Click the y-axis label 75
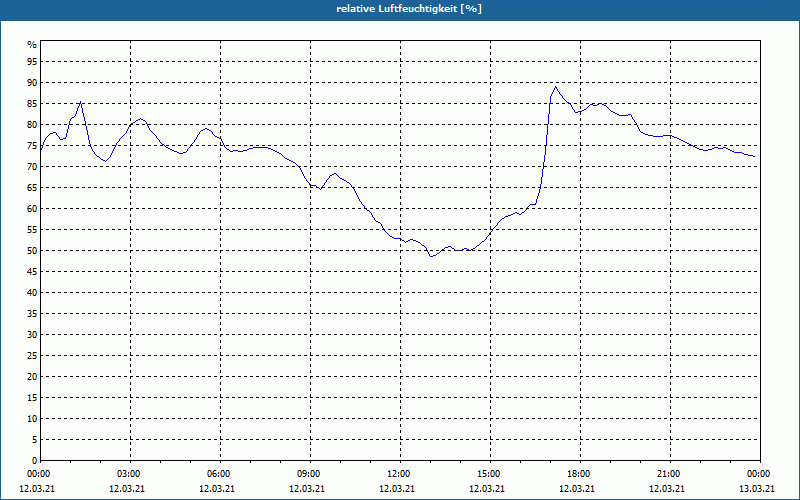The width and height of the screenshot is (800, 500). pos(32,145)
